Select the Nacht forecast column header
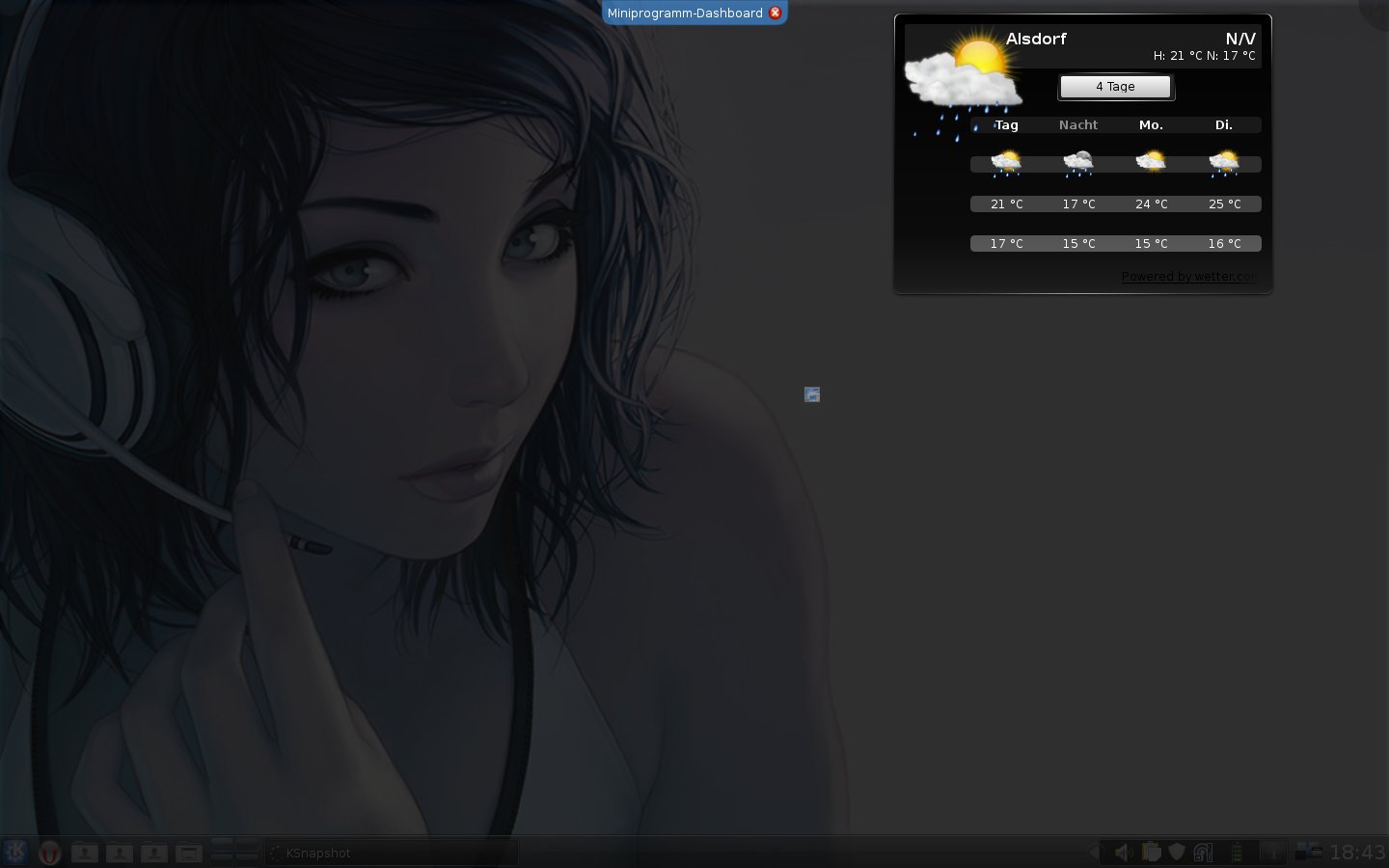The image size is (1389, 868). click(x=1078, y=125)
